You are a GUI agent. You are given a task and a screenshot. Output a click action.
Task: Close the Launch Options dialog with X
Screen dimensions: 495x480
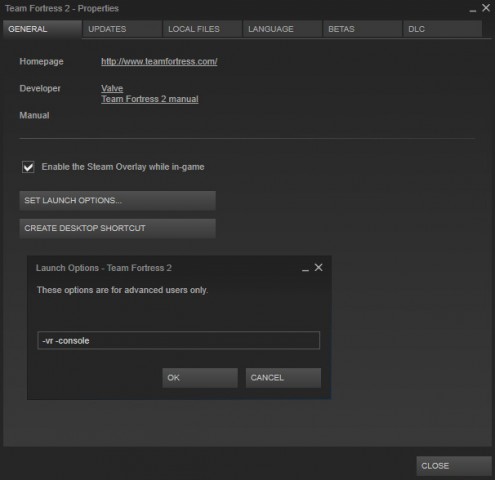click(x=319, y=267)
